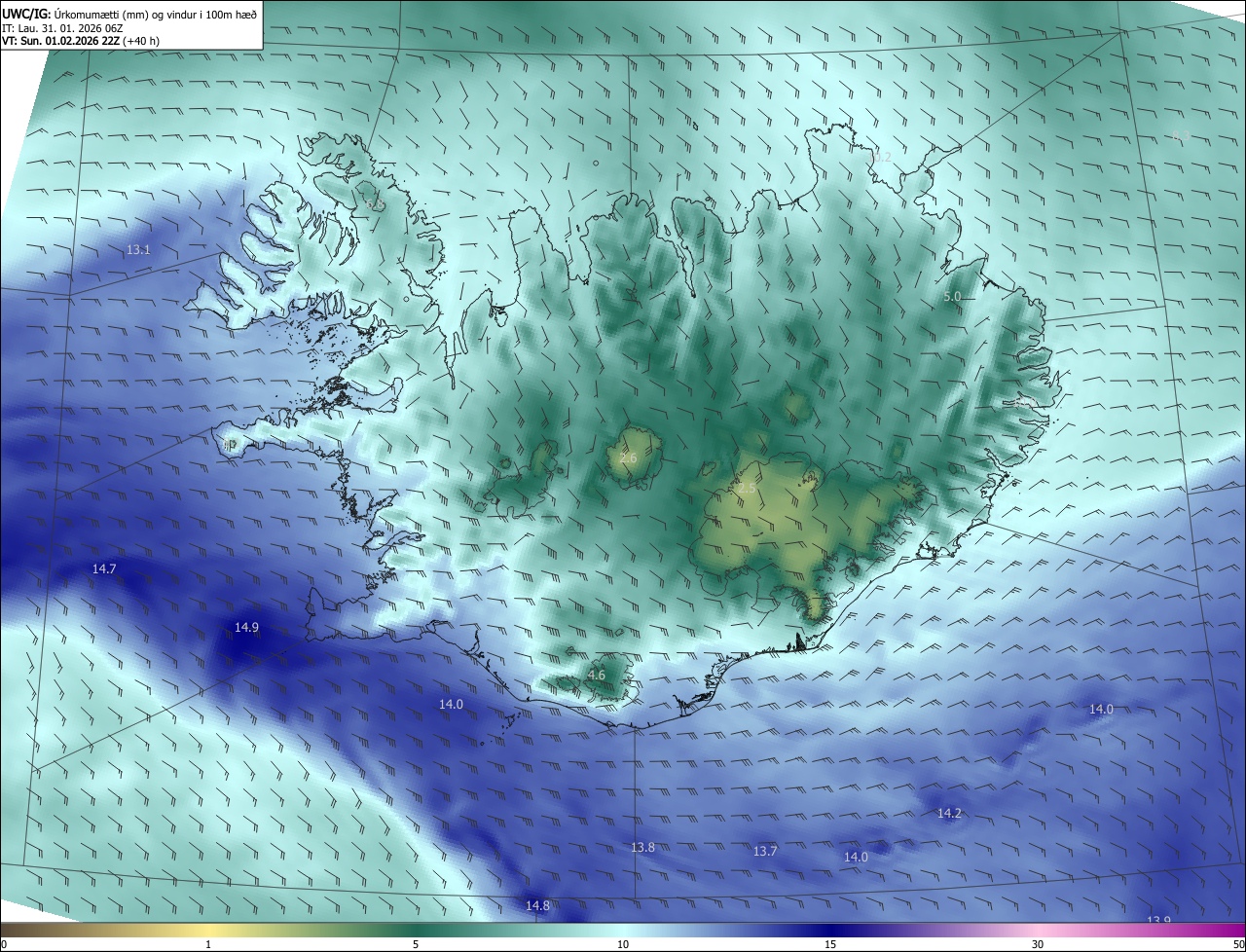Click the 14.2 value label
The image size is (1246, 952).
tap(949, 814)
